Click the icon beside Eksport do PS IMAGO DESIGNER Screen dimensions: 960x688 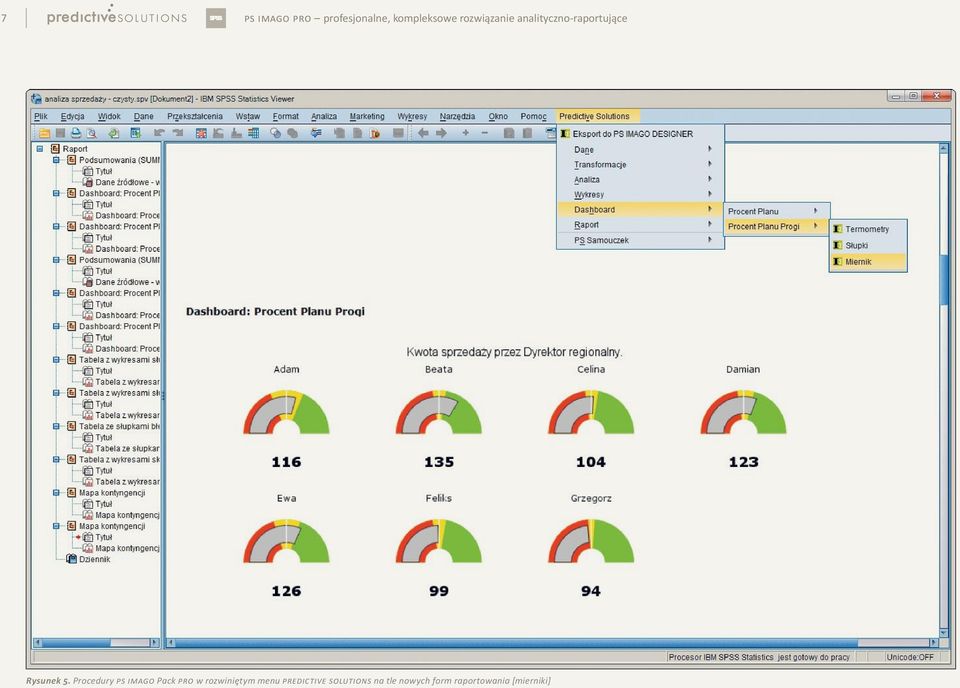(x=565, y=133)
